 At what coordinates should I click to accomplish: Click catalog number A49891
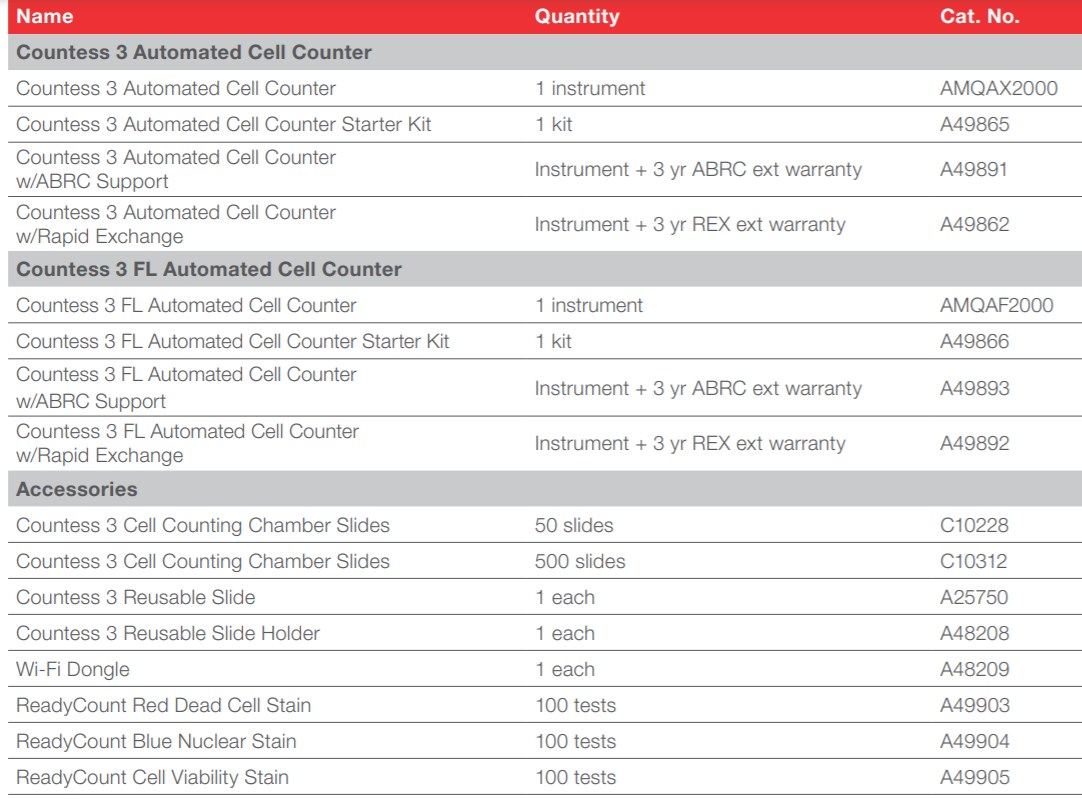974,169
